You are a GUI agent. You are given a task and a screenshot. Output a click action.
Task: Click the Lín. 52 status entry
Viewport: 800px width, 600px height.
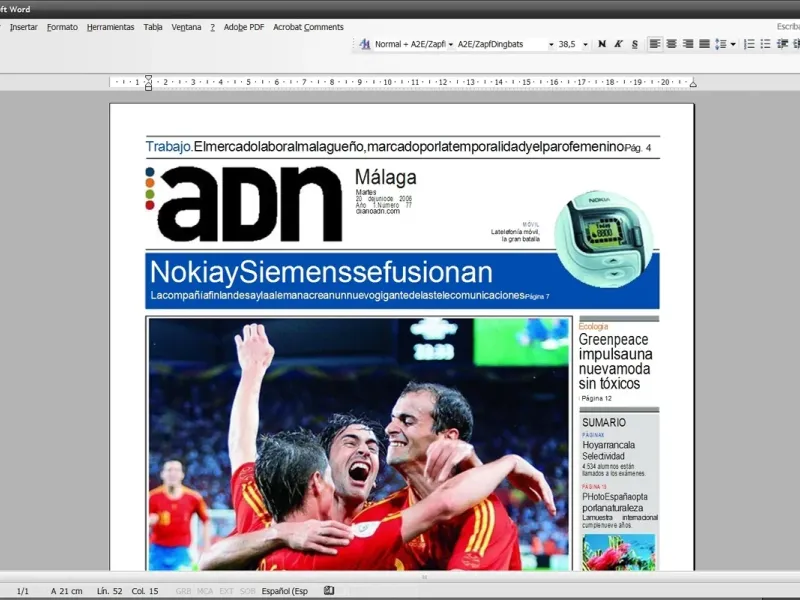110,591
